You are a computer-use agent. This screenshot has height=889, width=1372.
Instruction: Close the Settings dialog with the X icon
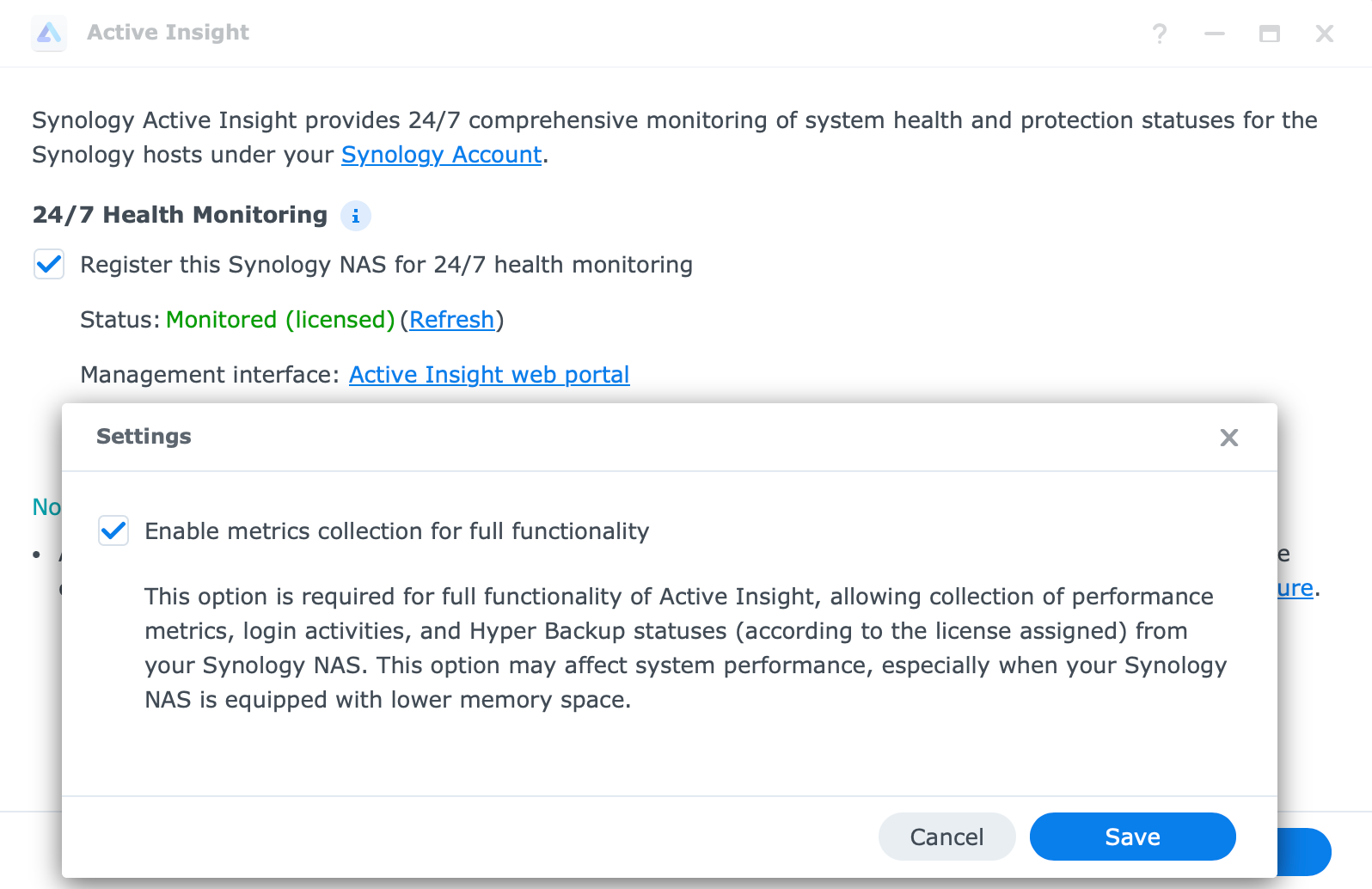click(x=1229, y=438)
